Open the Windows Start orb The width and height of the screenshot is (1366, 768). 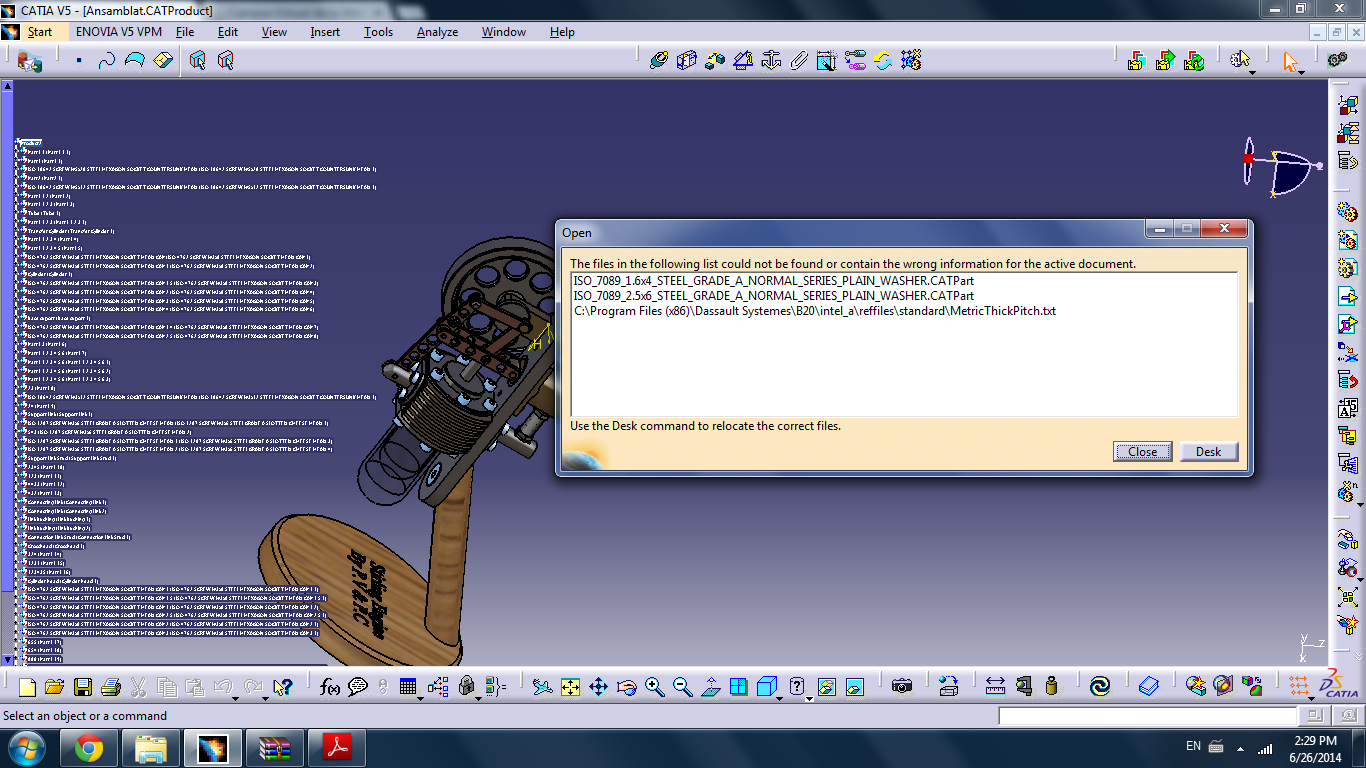point(25,748)
